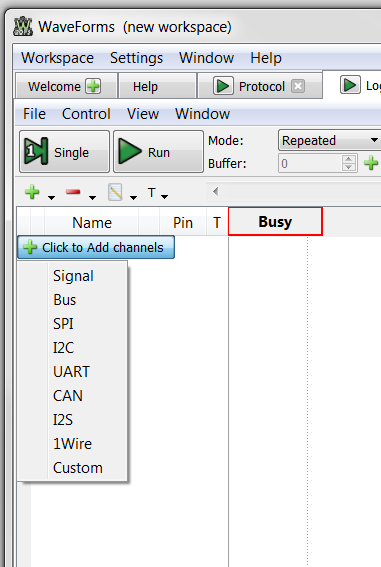Click the Name column header
381x567 pixels.
point(92,222)
